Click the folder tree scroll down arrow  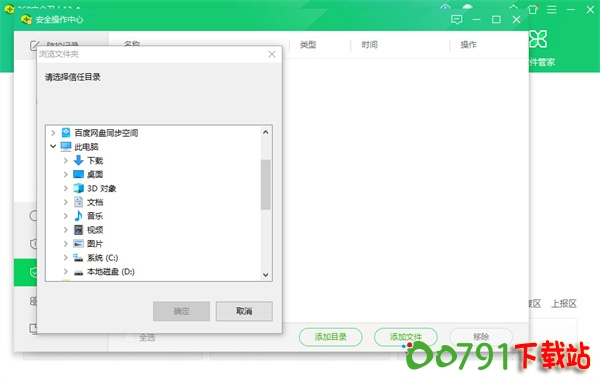click(266, 275)
